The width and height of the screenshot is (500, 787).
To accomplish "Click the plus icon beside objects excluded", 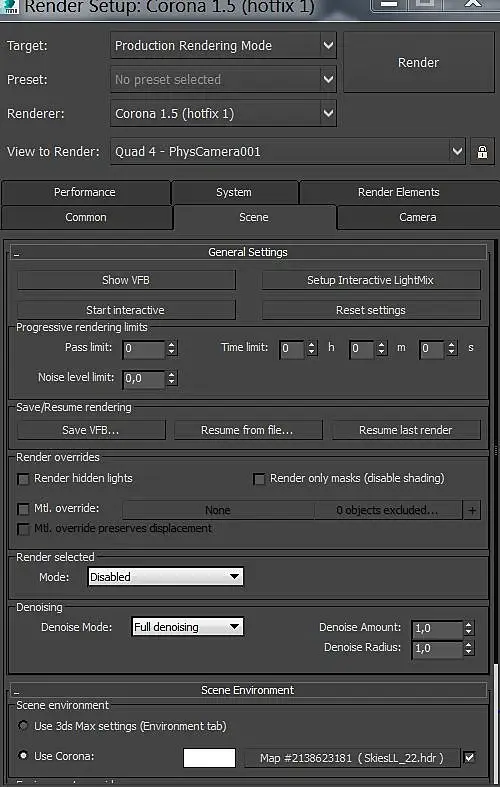I will [x=472, y=510].
